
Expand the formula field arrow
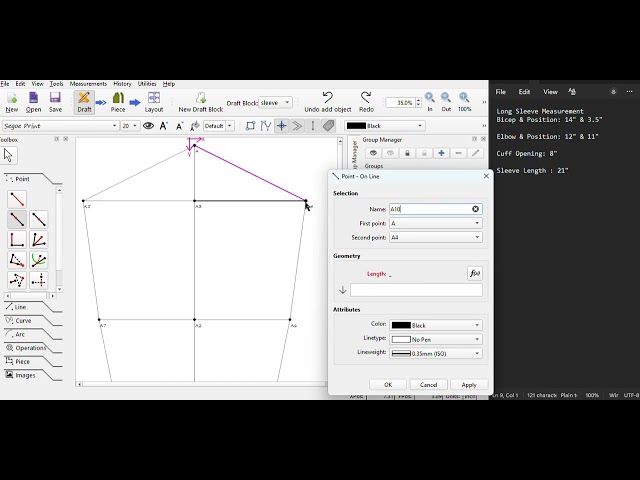[x=342, y=290]
